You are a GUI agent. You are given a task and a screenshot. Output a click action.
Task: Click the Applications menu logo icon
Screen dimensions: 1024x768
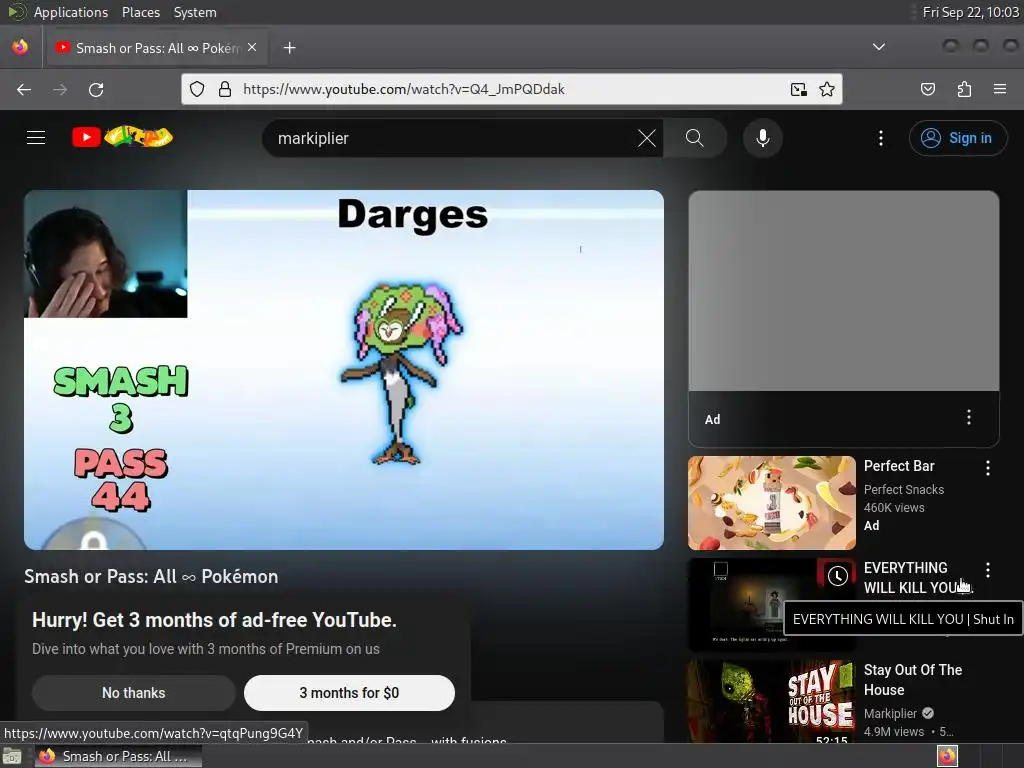[16, 12]
